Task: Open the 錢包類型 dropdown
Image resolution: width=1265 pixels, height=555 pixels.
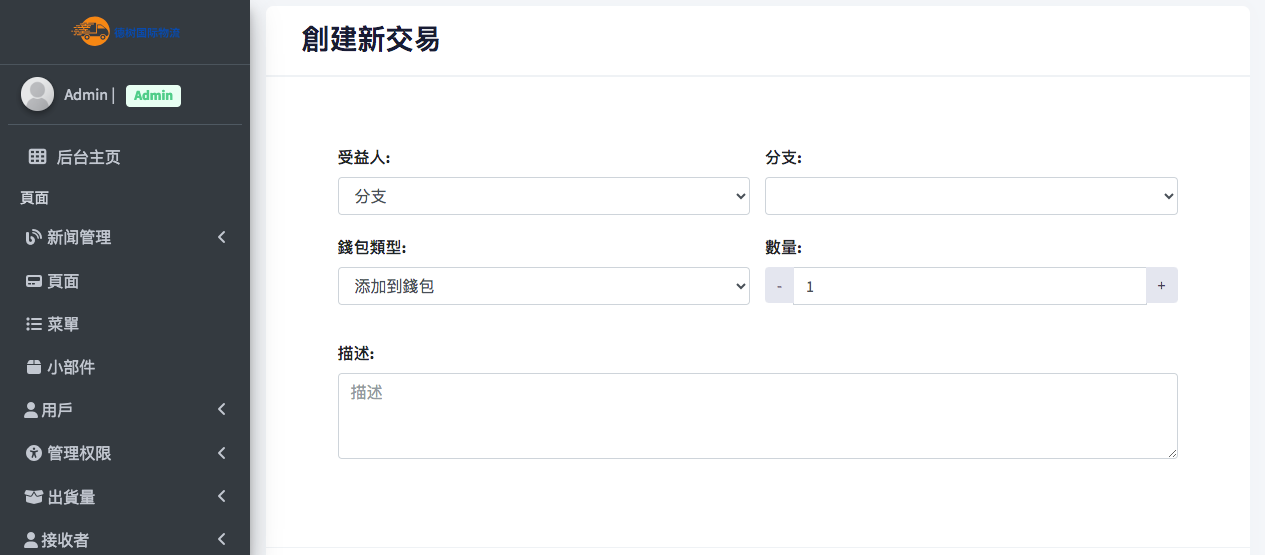Action: coord(543,286)
